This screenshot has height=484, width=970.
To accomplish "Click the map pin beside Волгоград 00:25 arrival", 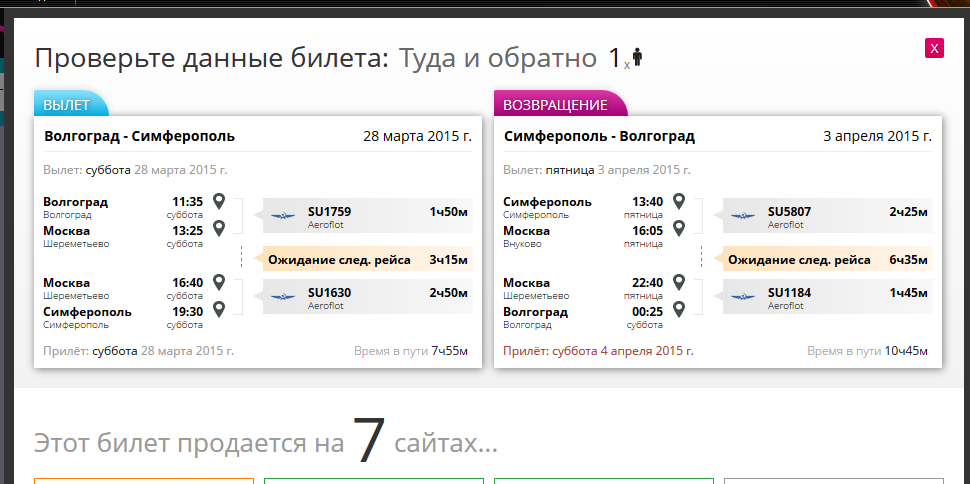I will (679, 310).
